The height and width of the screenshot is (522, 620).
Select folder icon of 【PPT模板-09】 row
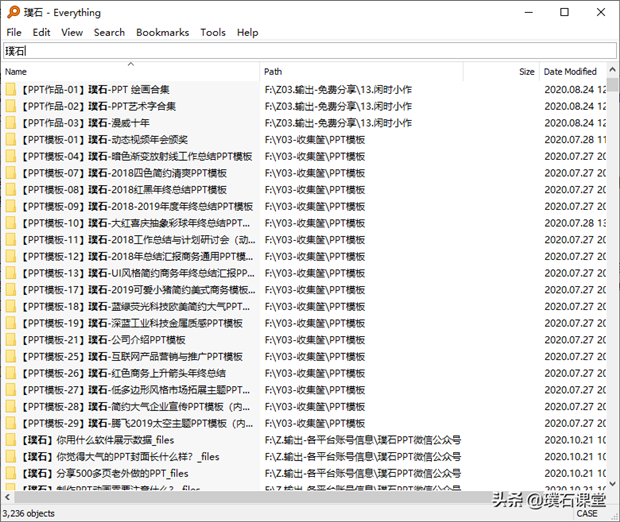(11, 206)
